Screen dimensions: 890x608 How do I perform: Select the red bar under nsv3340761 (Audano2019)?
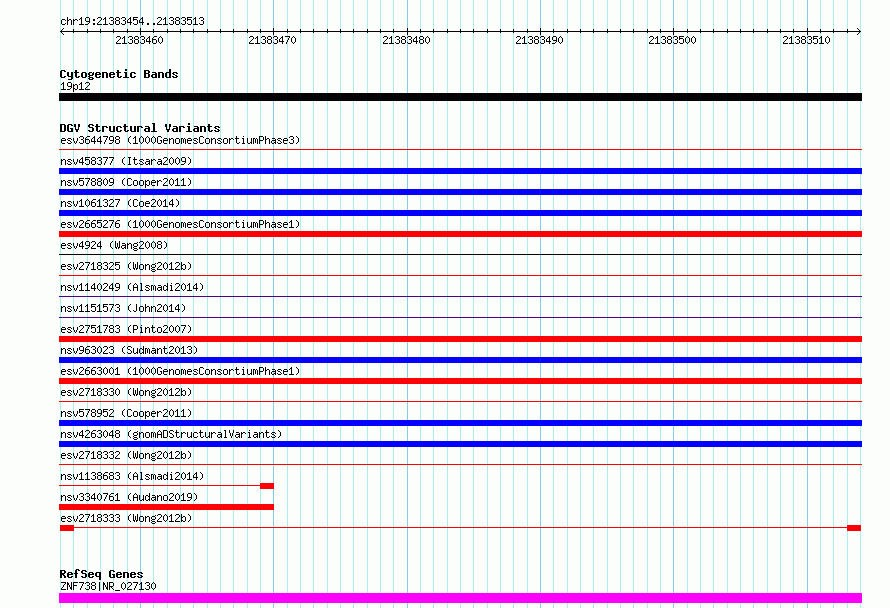[166, 507]
